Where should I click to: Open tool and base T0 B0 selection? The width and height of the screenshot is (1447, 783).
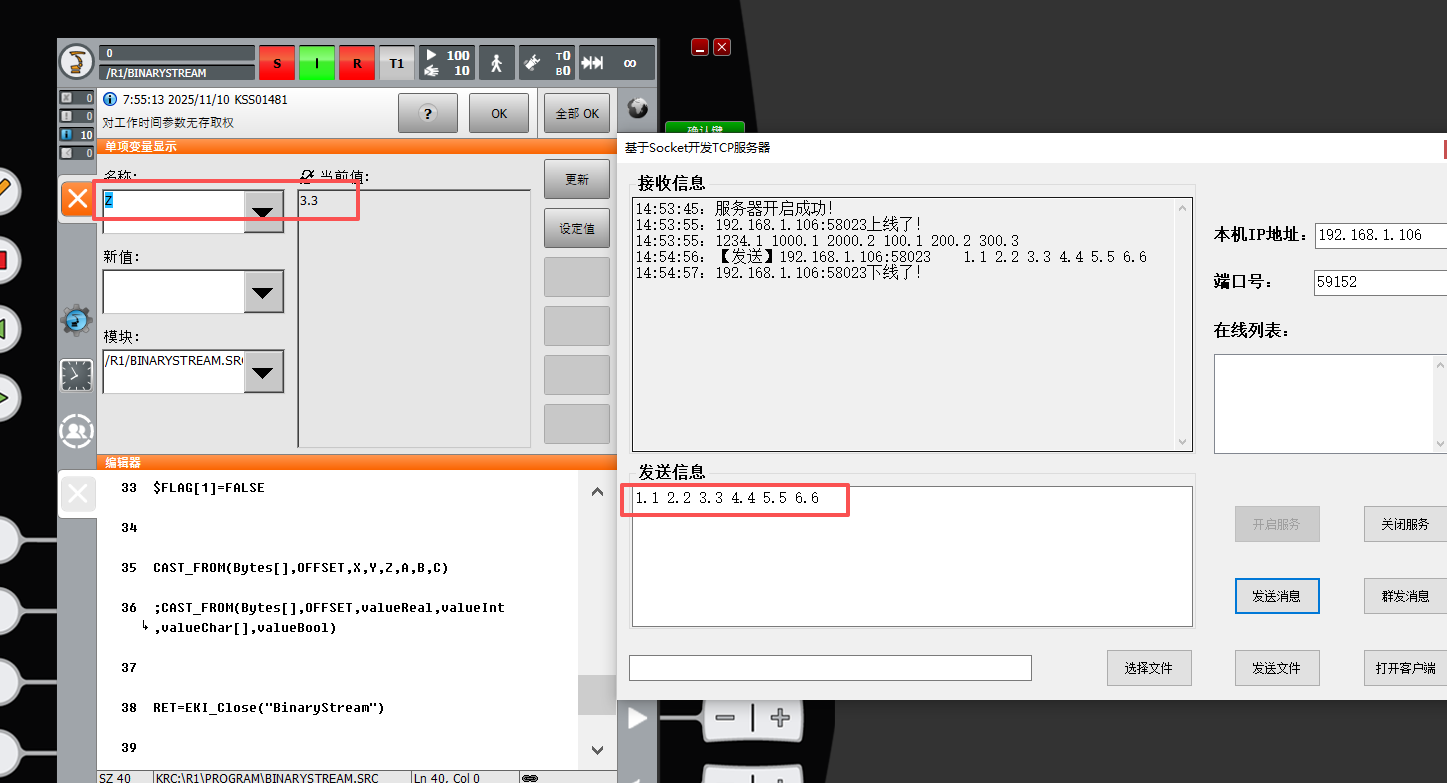pyautogui.click(x=546, y=63)
